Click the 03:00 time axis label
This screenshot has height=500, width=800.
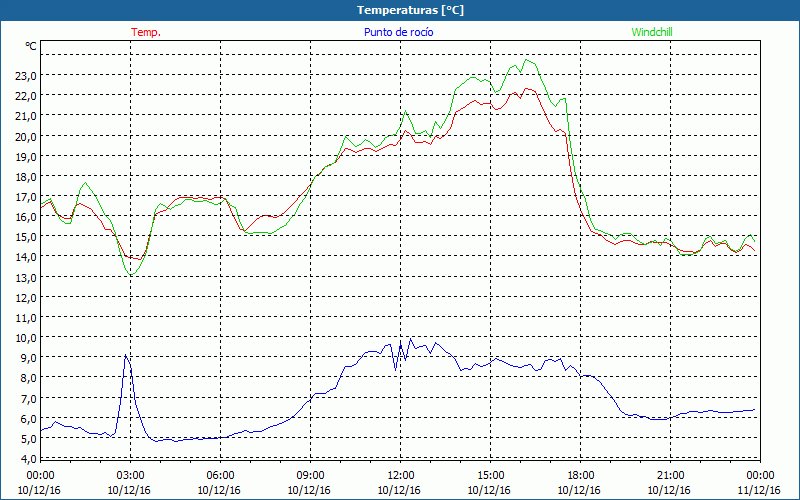[131, 476]
